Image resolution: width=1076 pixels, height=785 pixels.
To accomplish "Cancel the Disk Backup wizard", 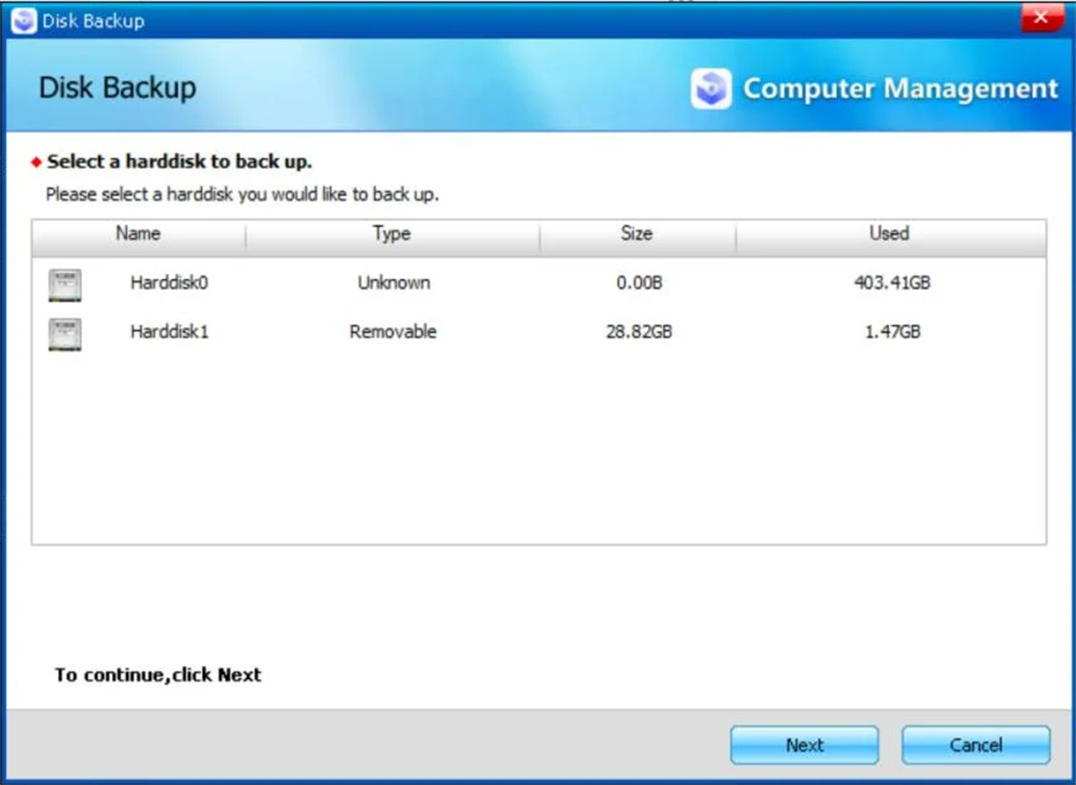I will point(975,744).
